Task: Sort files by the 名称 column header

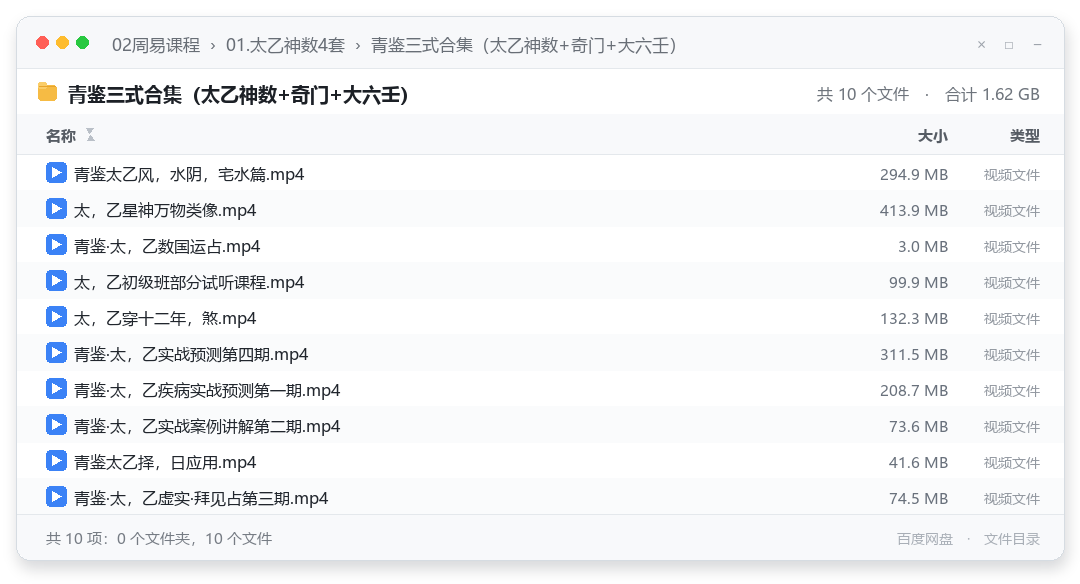Action: [x=61, y=136]
